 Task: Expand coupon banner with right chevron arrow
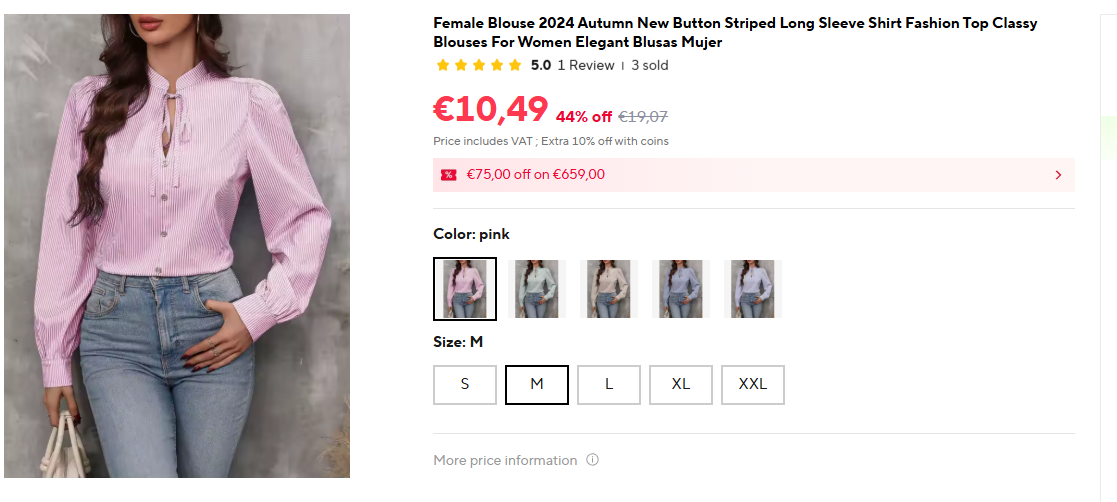point(1058,175)
